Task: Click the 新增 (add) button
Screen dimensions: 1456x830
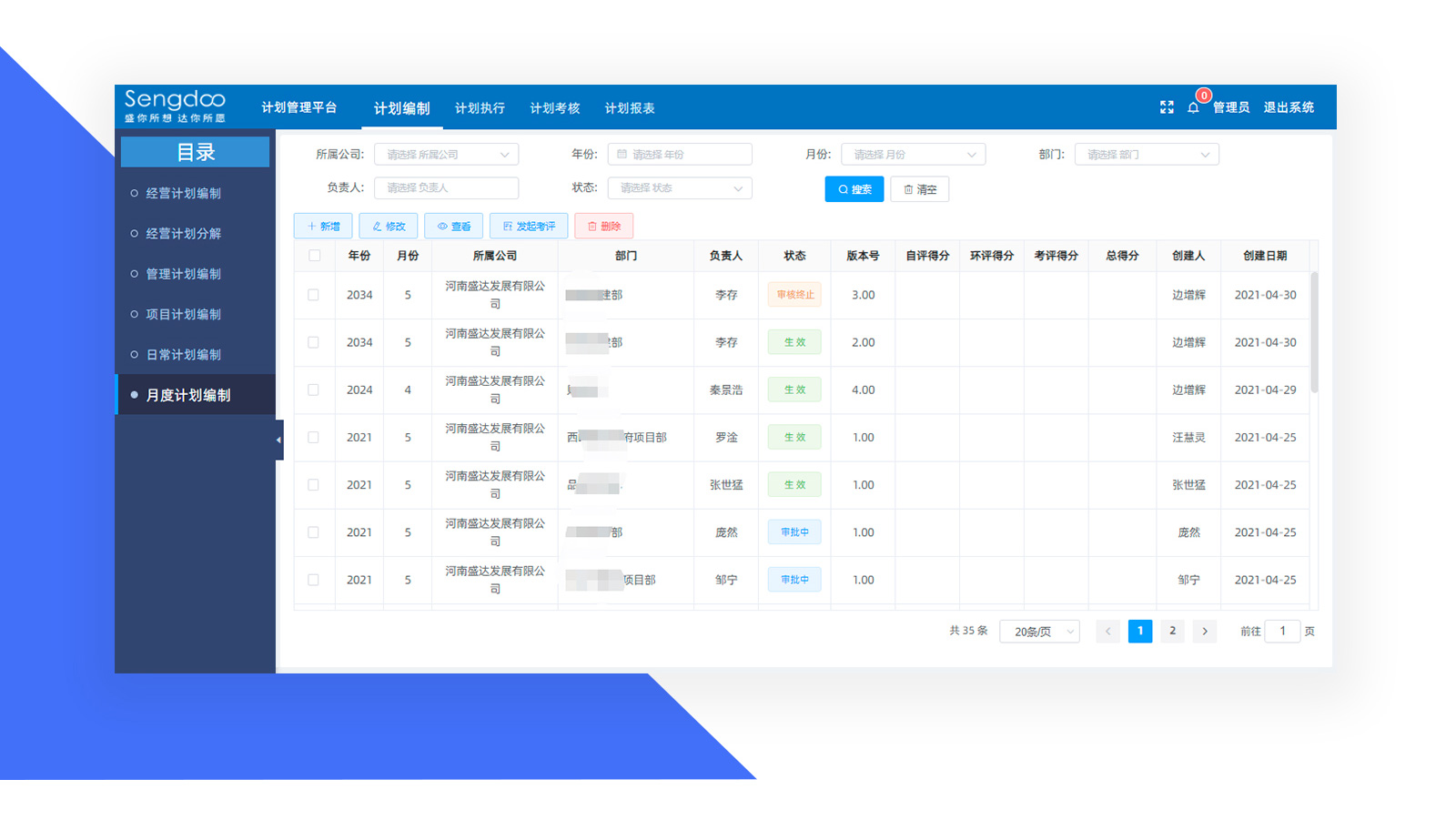Action: 323,226
